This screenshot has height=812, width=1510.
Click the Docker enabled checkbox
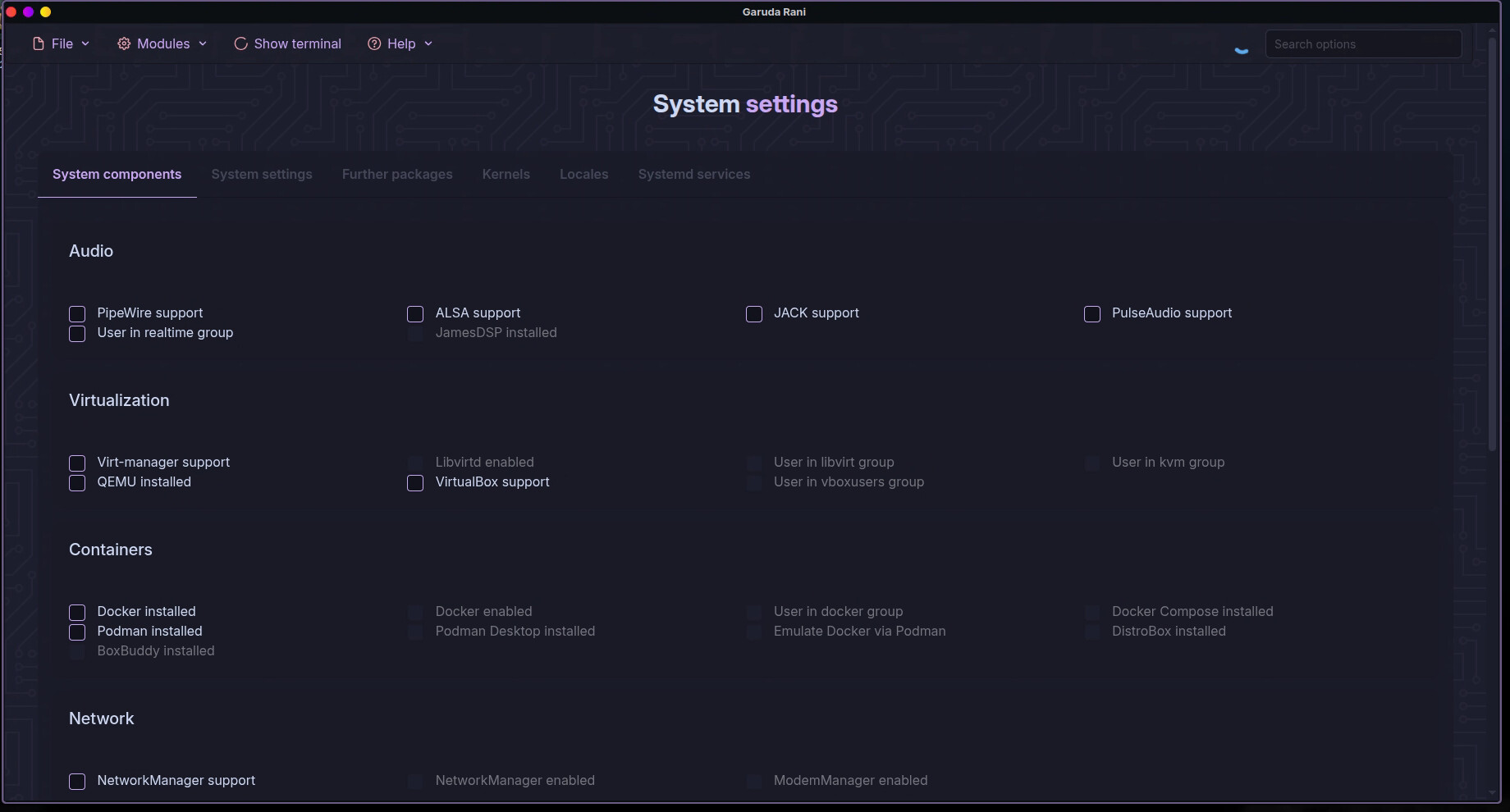tap(415, 613)
